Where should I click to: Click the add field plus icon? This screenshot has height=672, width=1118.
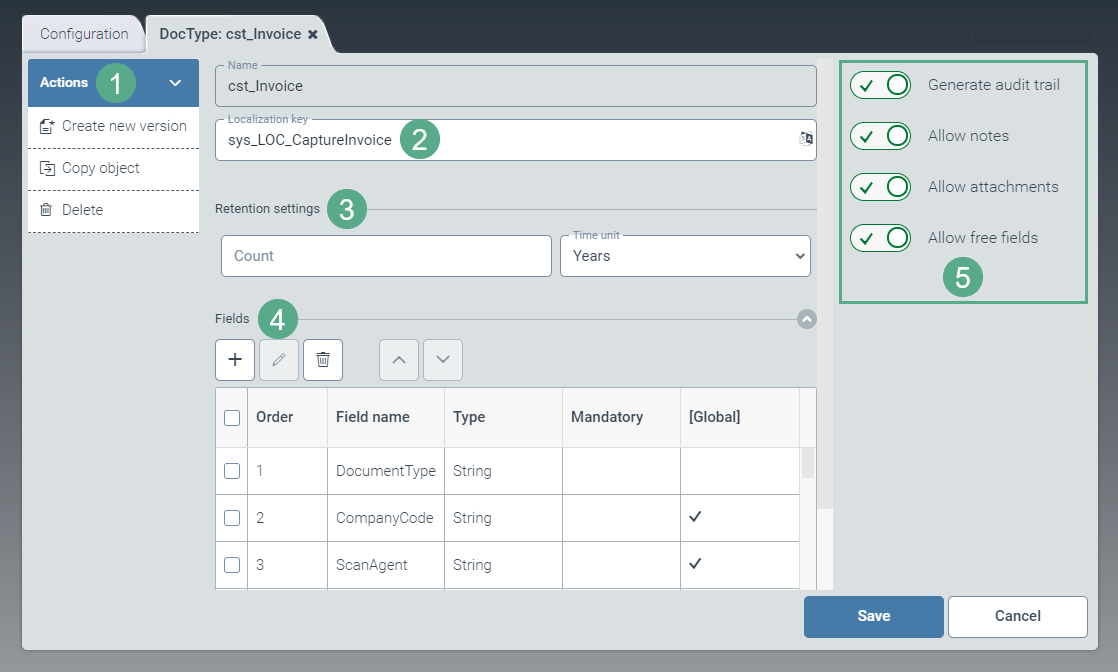[235, 360]
